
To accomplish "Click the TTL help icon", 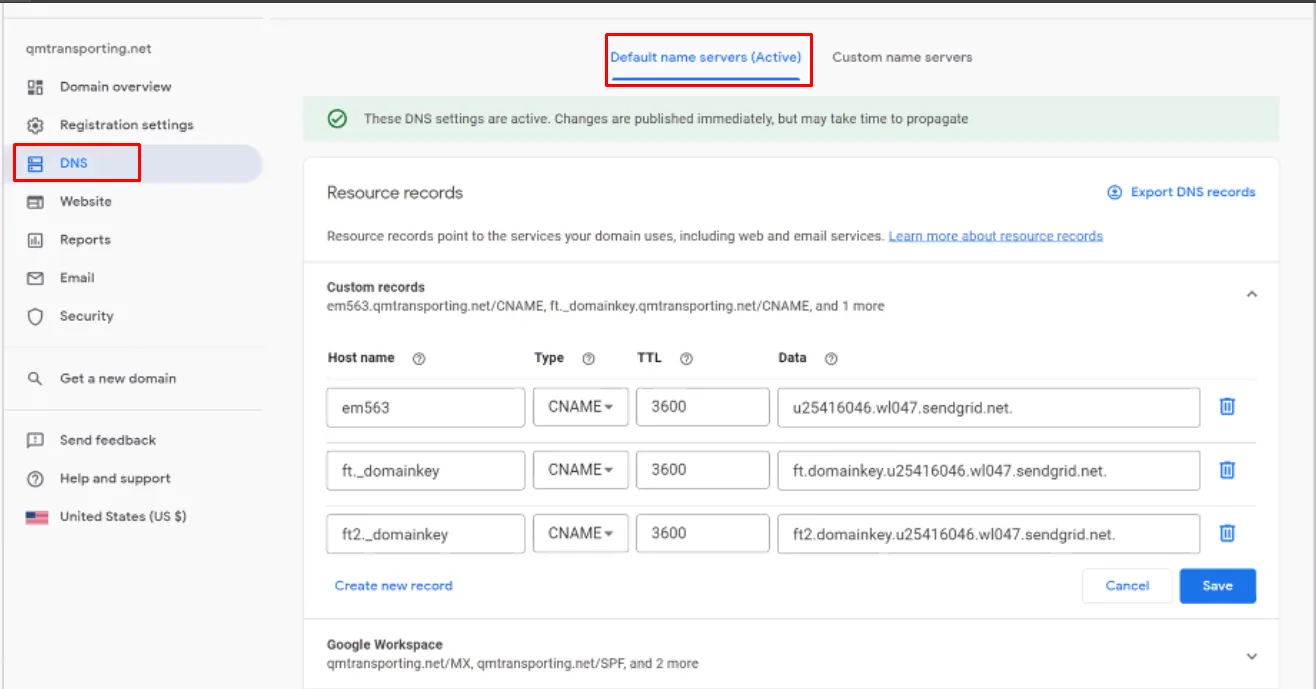I will coord(686,359).
